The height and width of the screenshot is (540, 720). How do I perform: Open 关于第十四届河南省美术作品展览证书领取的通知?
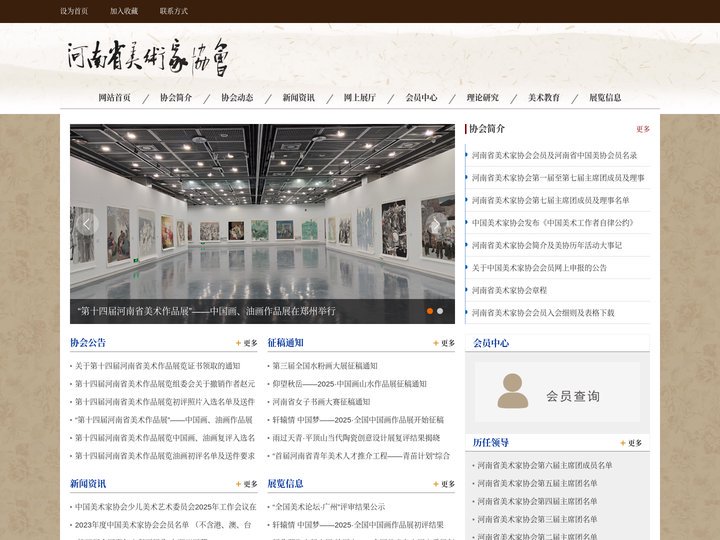coord(158,366)
